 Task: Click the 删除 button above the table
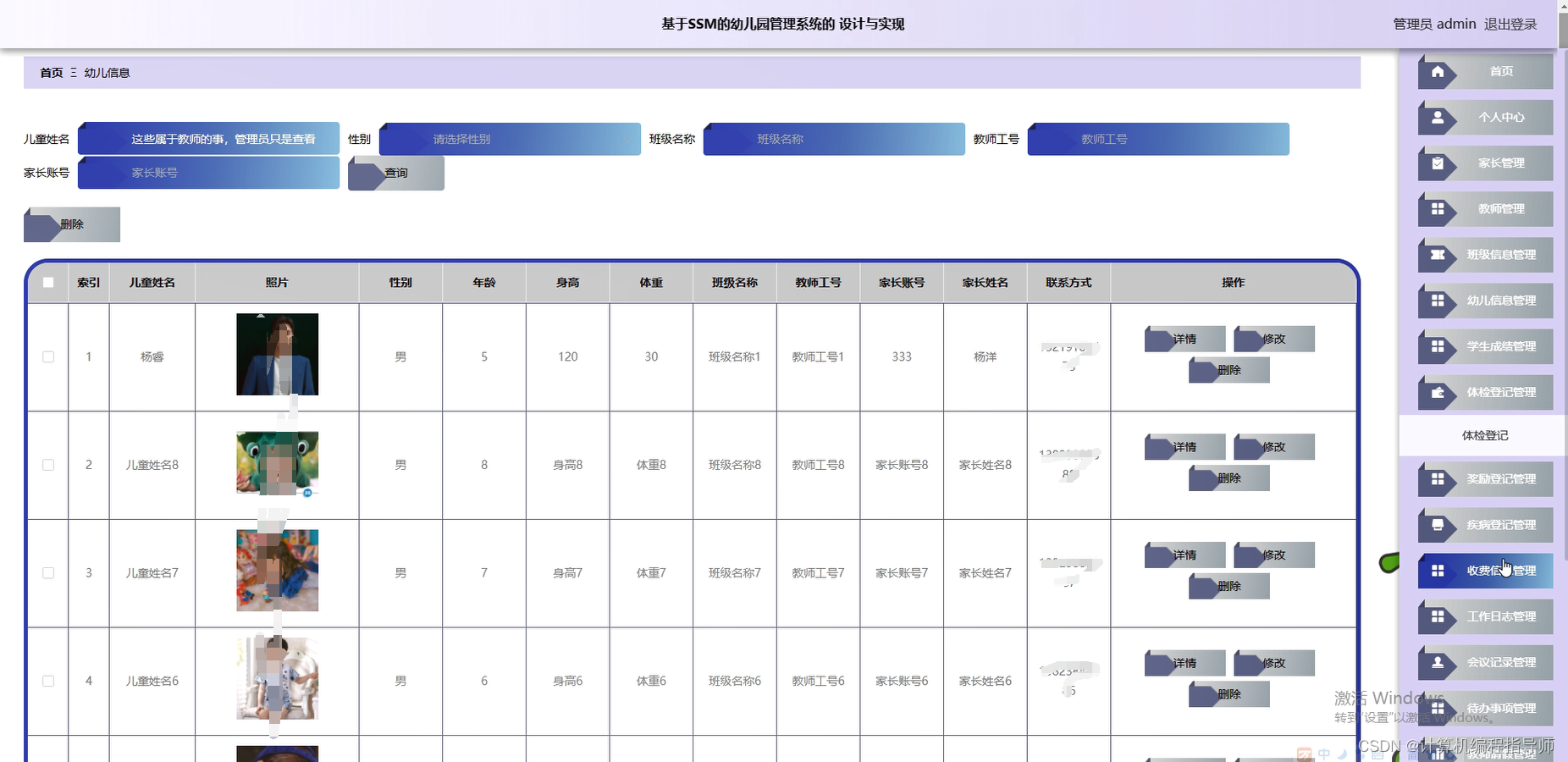pyautogui.click(x=72, y=224)
